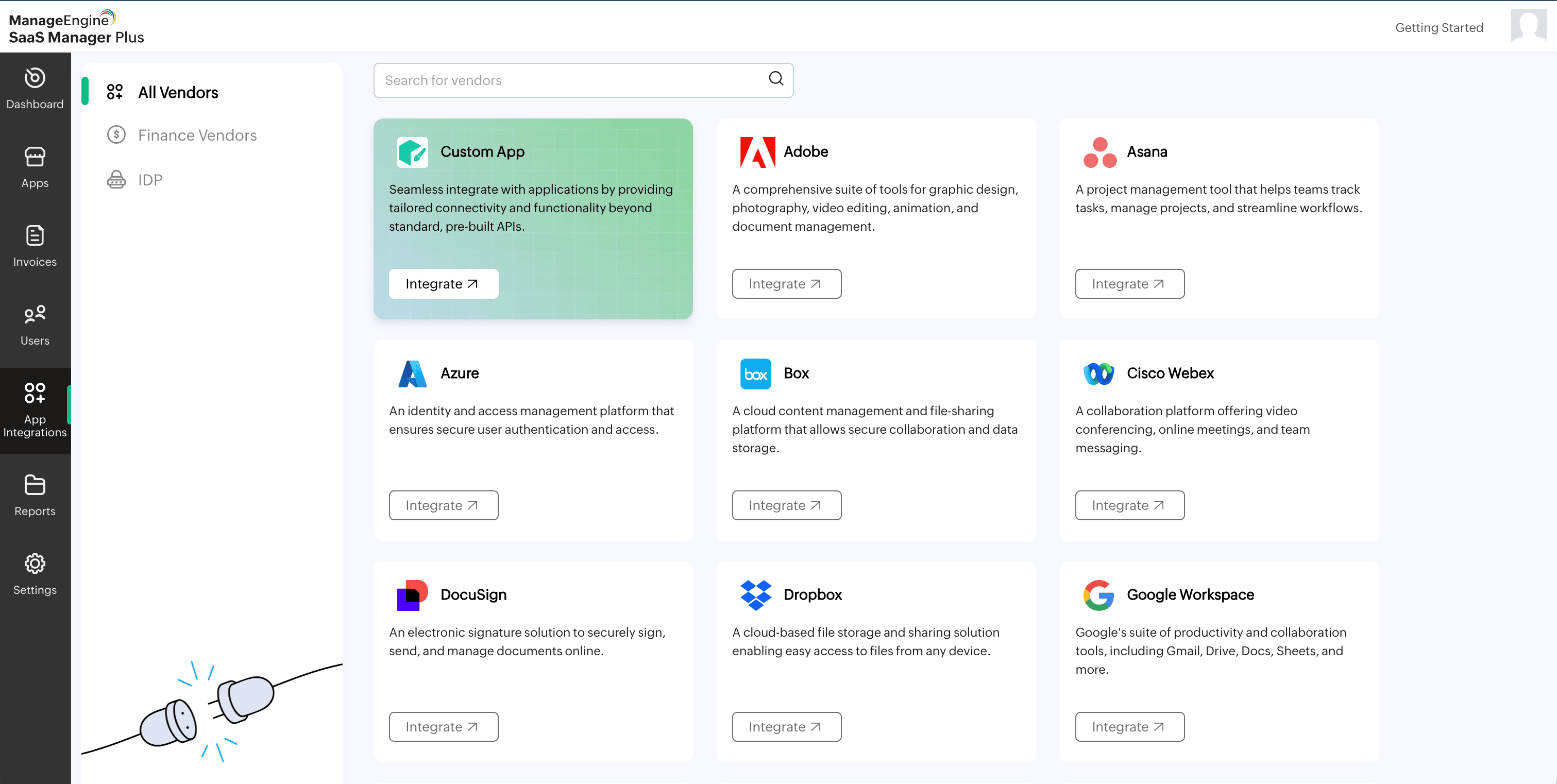Select the Finance Vendors tab

196,135
